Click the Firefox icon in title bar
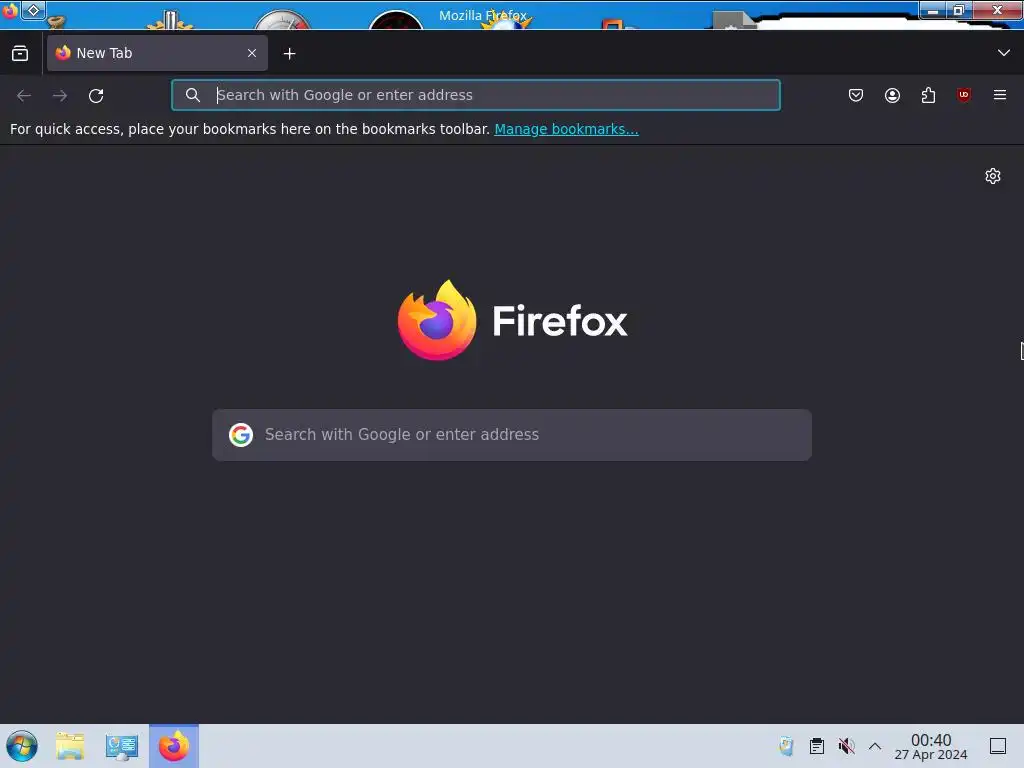Image resolution: width=1024 pixels, height=768 pixels. (x=9, y=11)
